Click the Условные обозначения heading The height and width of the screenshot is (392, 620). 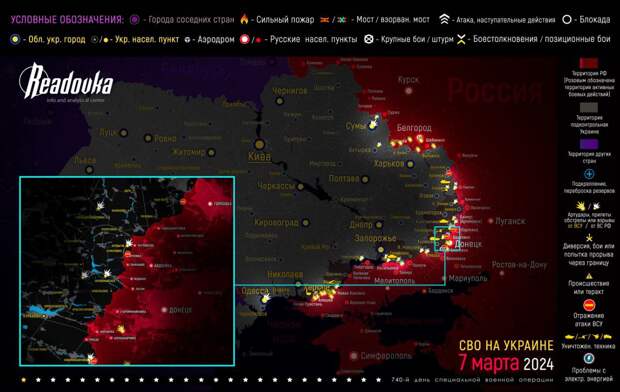click(67, 20)
